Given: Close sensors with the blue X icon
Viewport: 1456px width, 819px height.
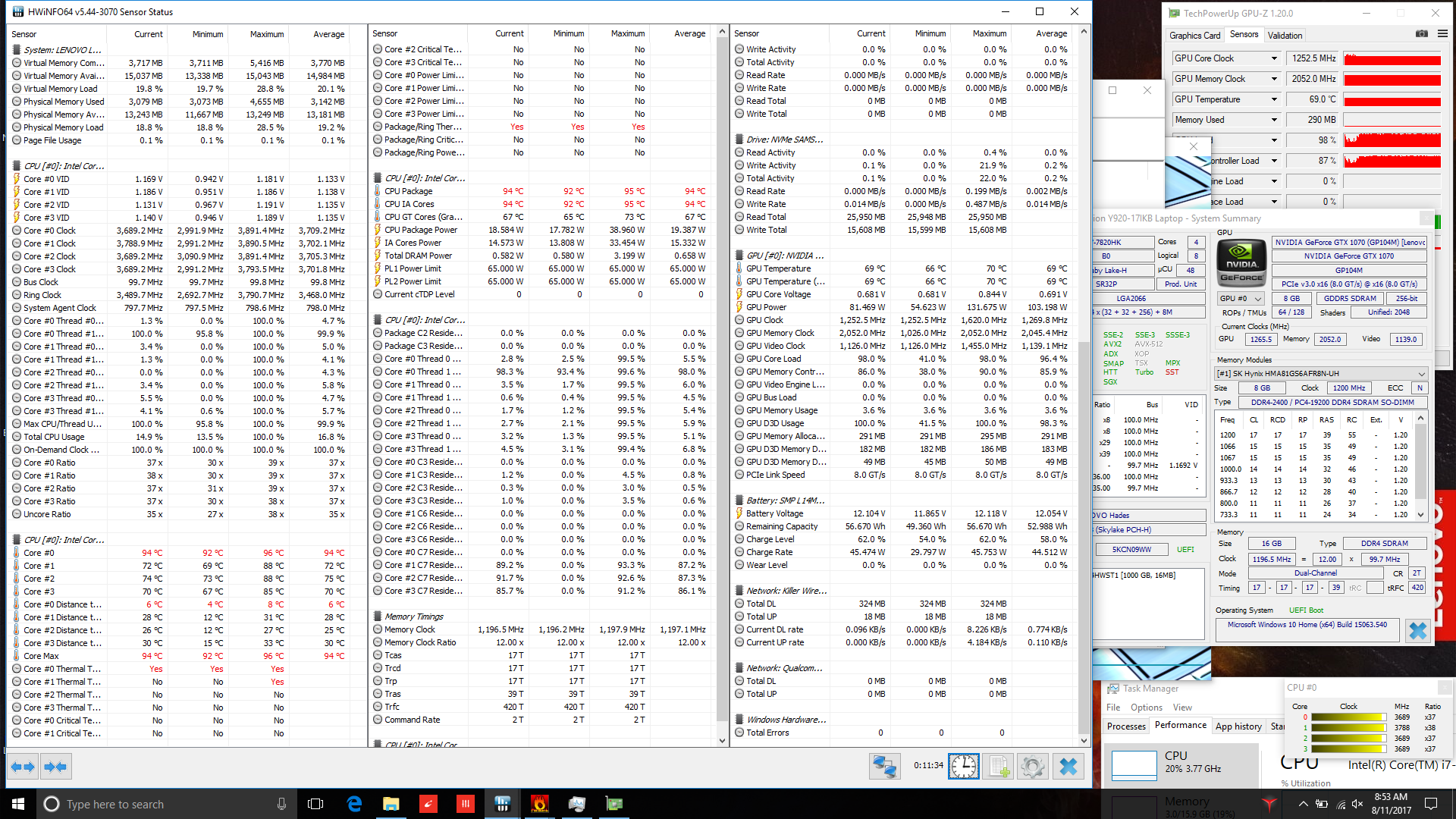Looking at the screenshot, I should [1068, 767].
